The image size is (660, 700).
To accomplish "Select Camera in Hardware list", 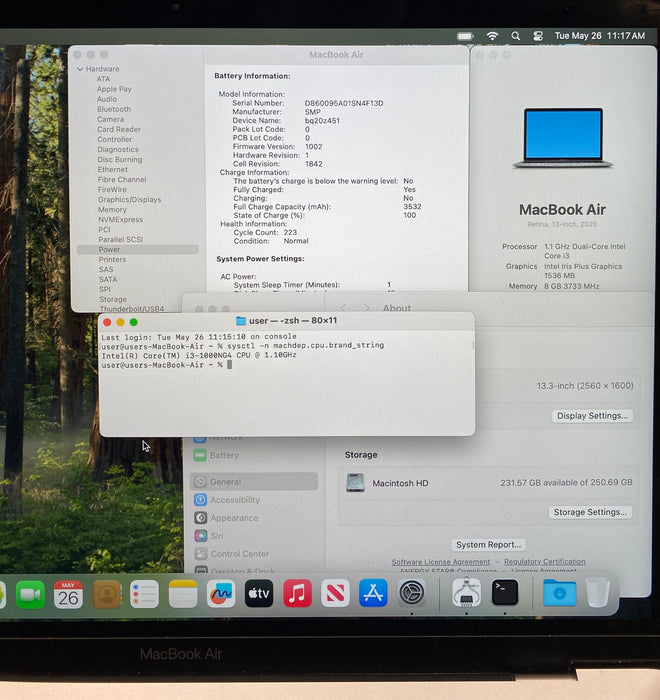I will 111,119.
